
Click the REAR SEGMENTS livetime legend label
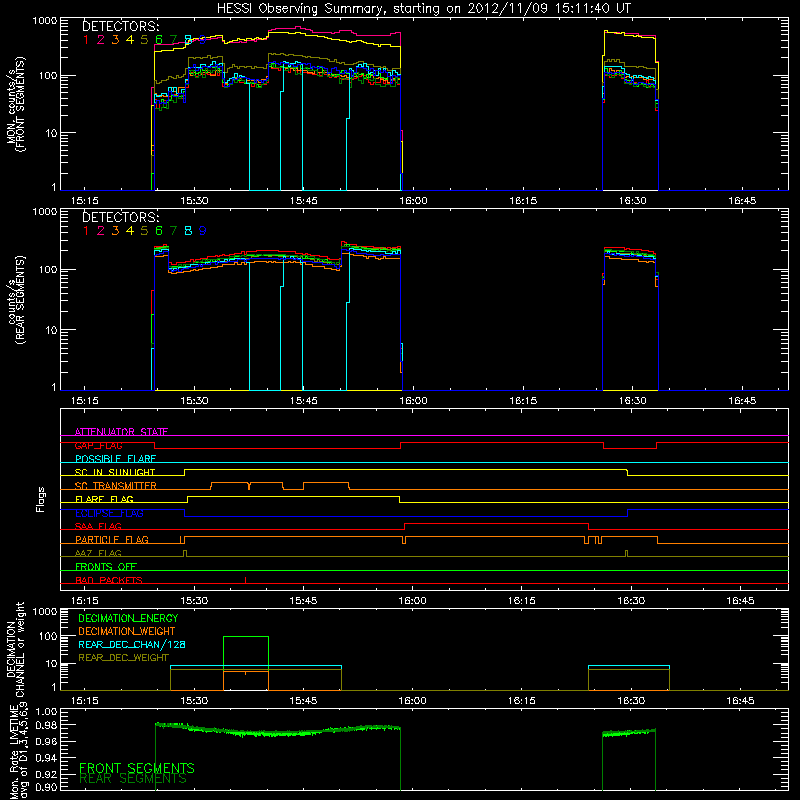[x=133, y=779]
